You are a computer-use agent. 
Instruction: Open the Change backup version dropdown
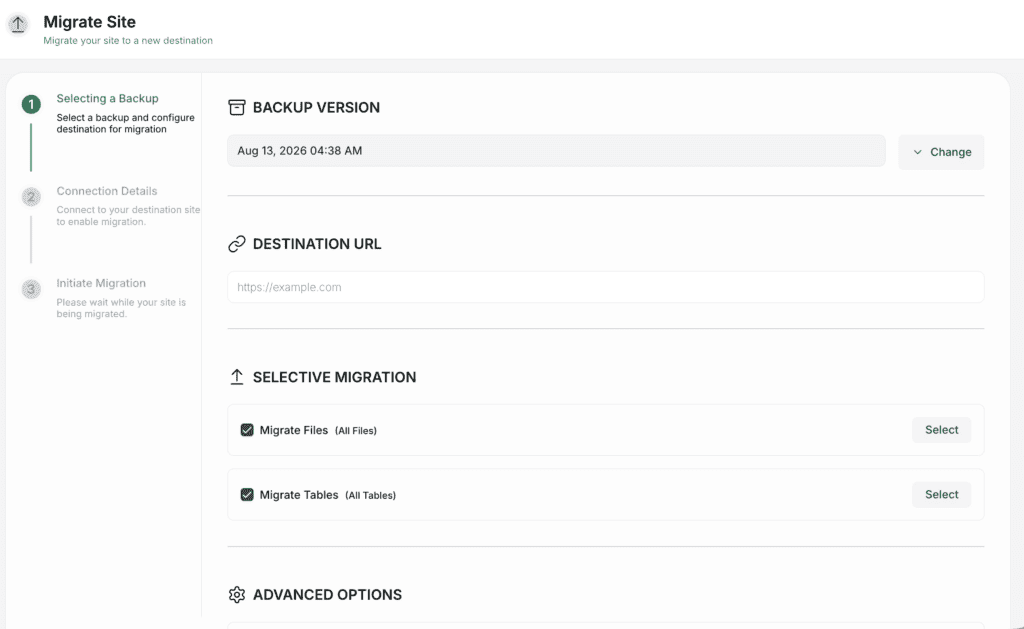pos(941,152)
